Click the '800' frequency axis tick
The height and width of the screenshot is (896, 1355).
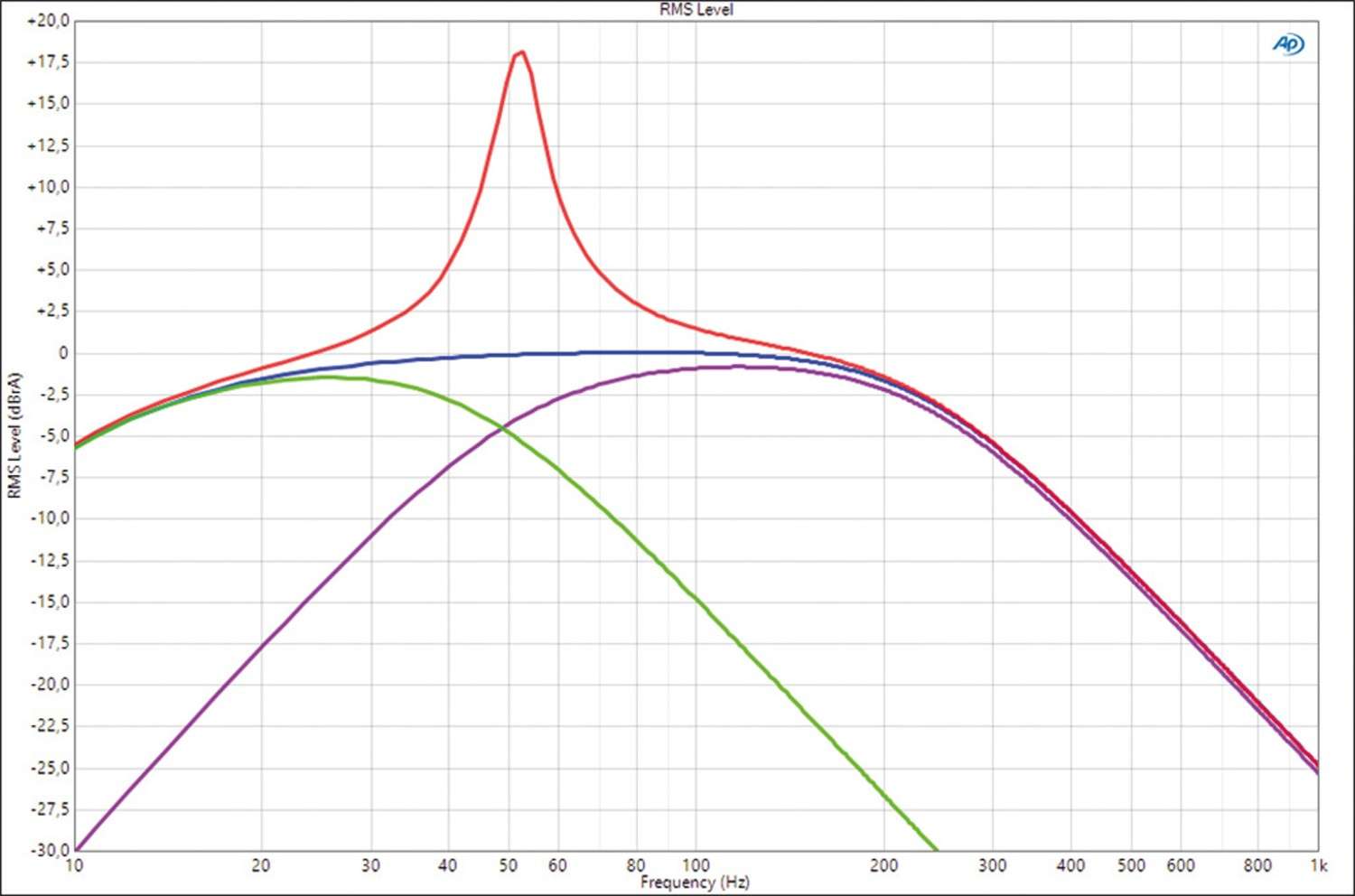[x=1257, y=866]
